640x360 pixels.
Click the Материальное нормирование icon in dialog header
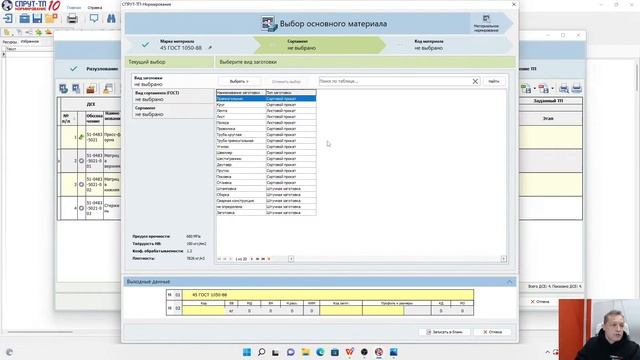486,23
